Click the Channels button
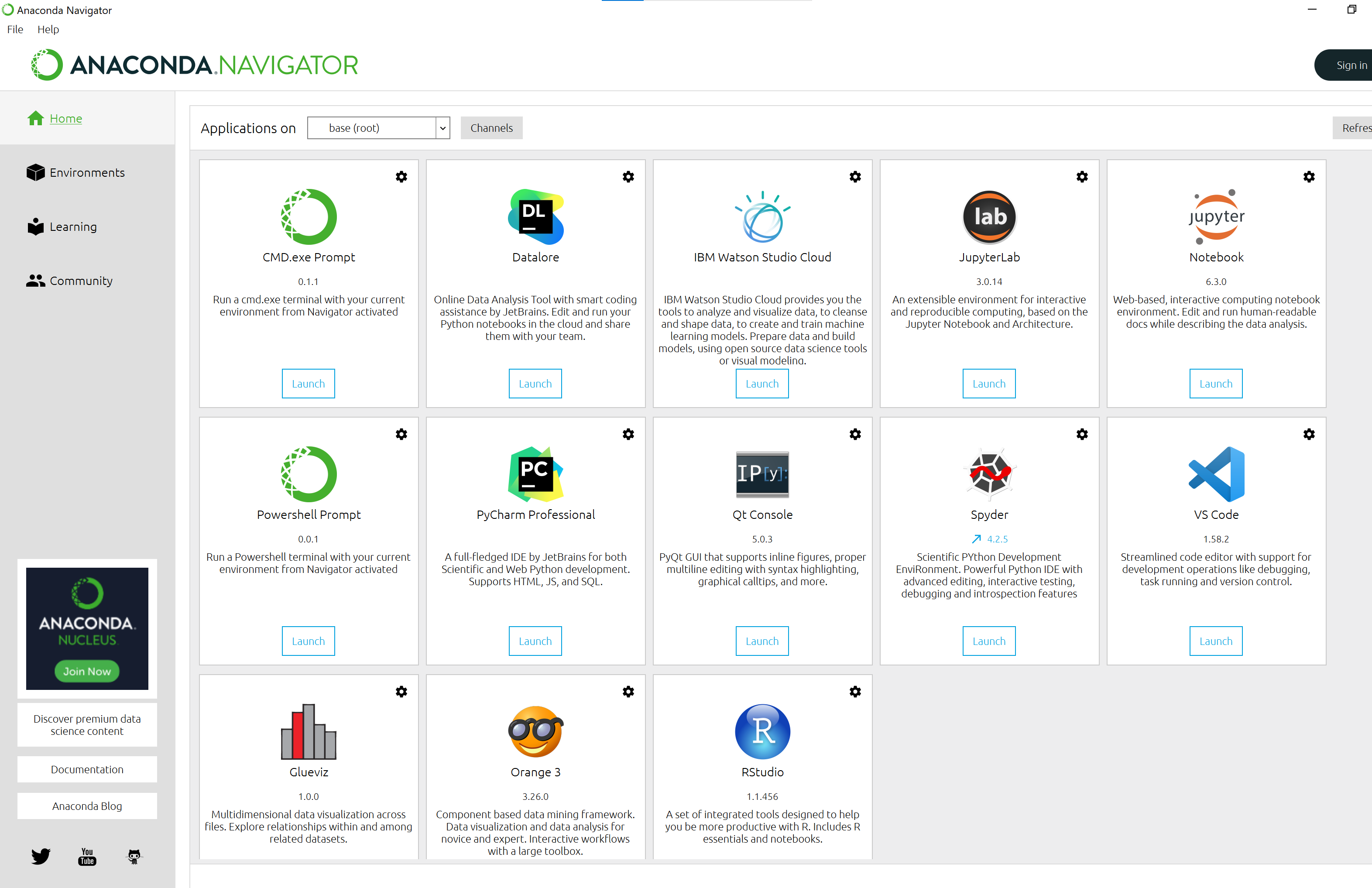 point(491,128)
